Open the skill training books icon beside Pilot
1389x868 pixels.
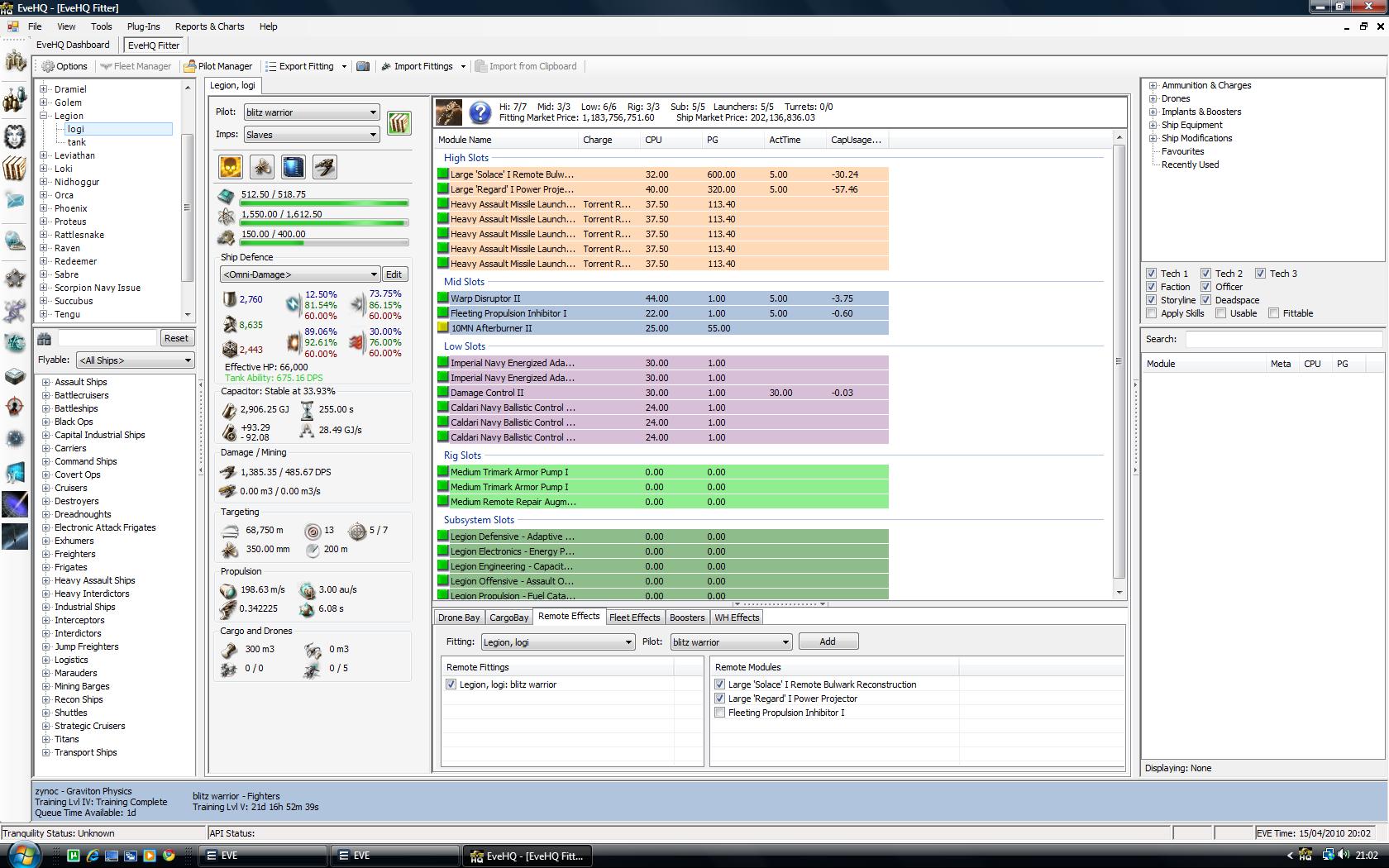coord(399,123)
